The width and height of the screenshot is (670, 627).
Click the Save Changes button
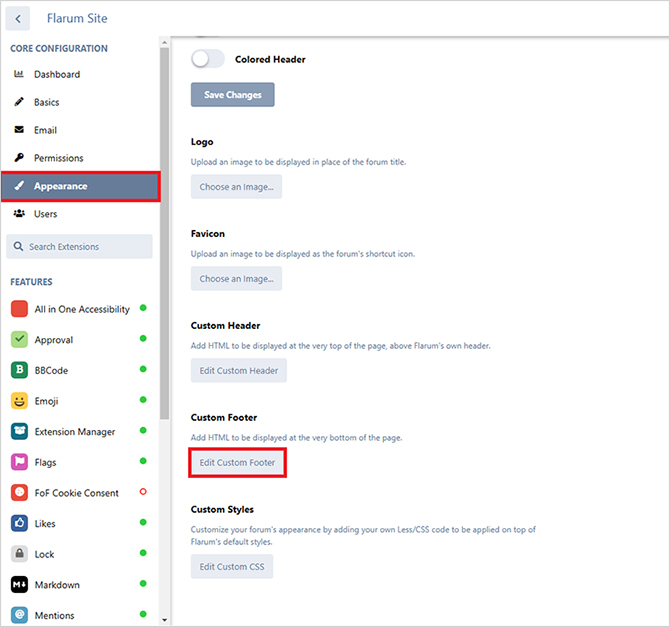point(232,94)
